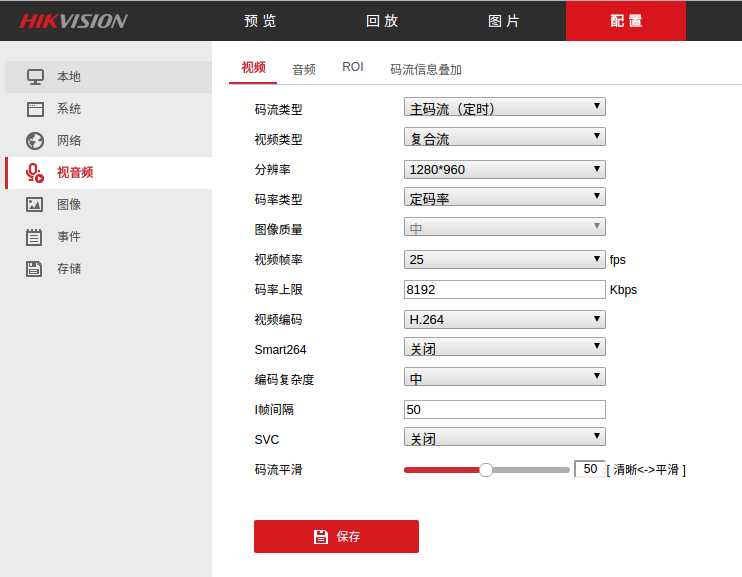The image size is (742, 577).
Task: Click the 分辨率 label
Action: pyautogui.click(x=272, y=169)
